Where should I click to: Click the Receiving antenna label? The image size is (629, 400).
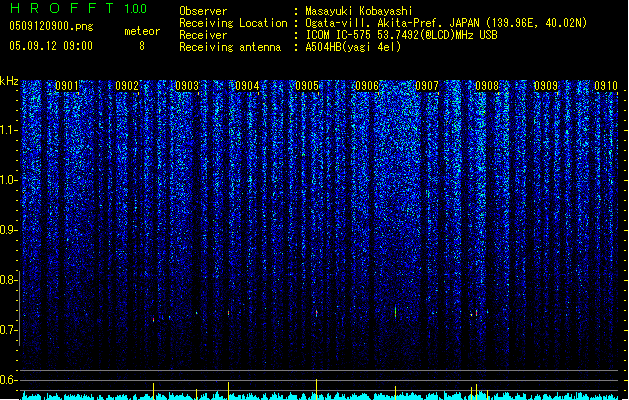click(x=230, y=47)
